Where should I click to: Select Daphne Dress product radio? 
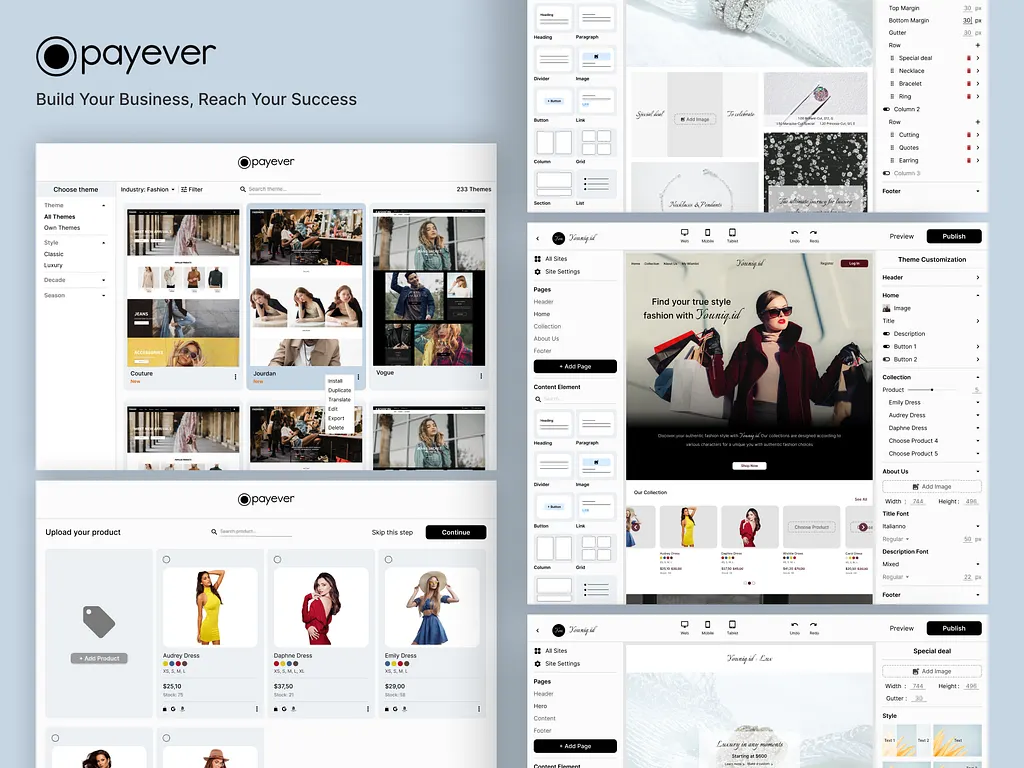[x=278, y=560]
